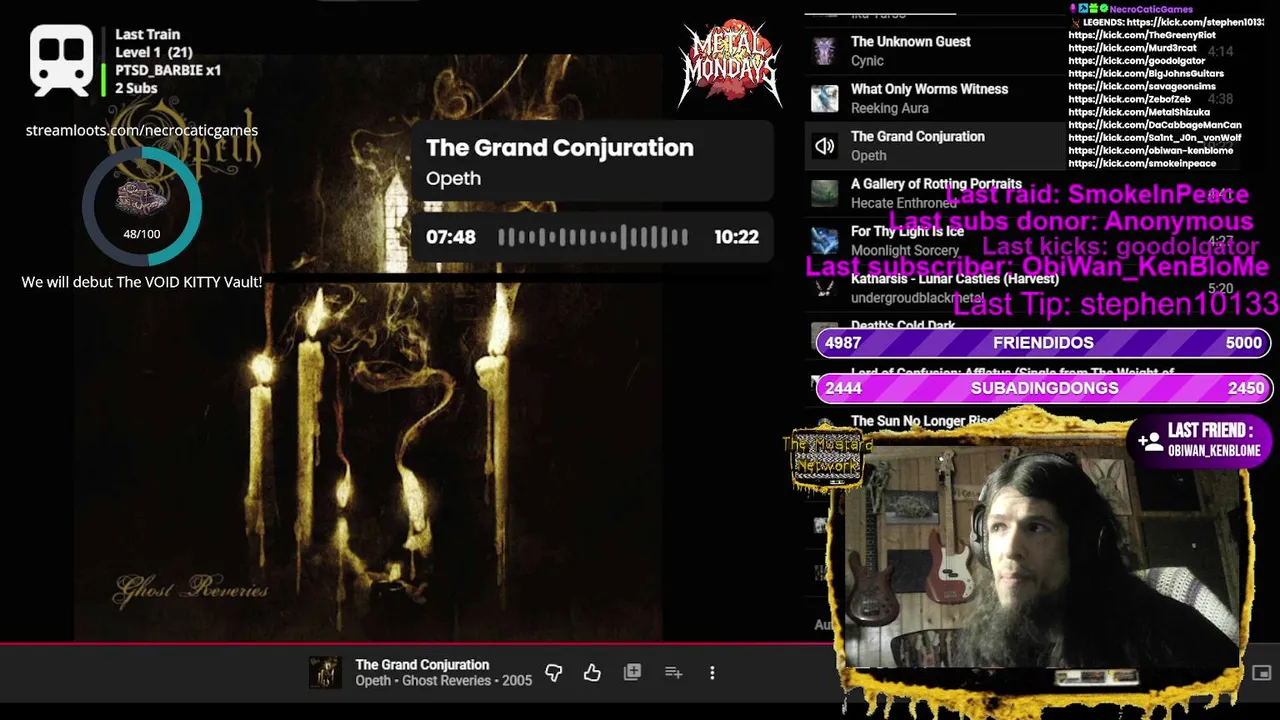
Task: Click total duration 10:22 in widget
Action: (736, 237)
